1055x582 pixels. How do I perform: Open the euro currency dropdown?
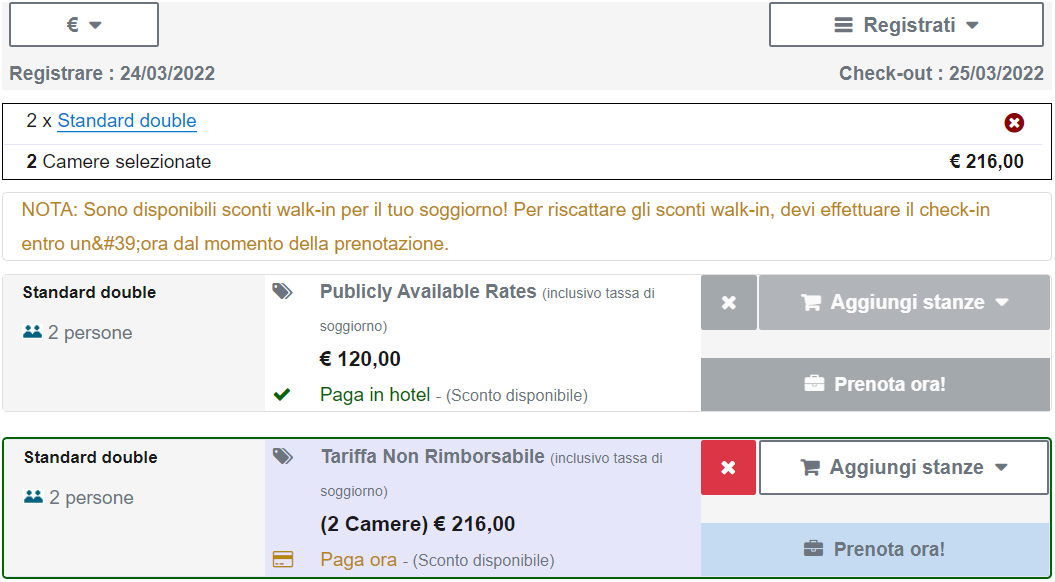pos(84,25)
